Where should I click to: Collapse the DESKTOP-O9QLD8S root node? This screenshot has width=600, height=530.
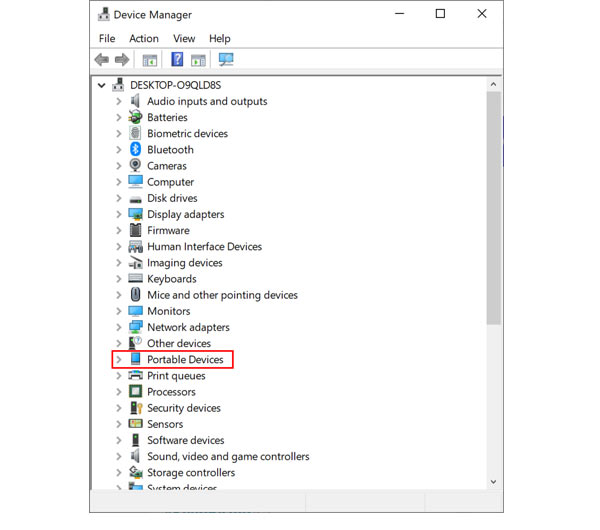pyautogui.click(x=102, y=86)
